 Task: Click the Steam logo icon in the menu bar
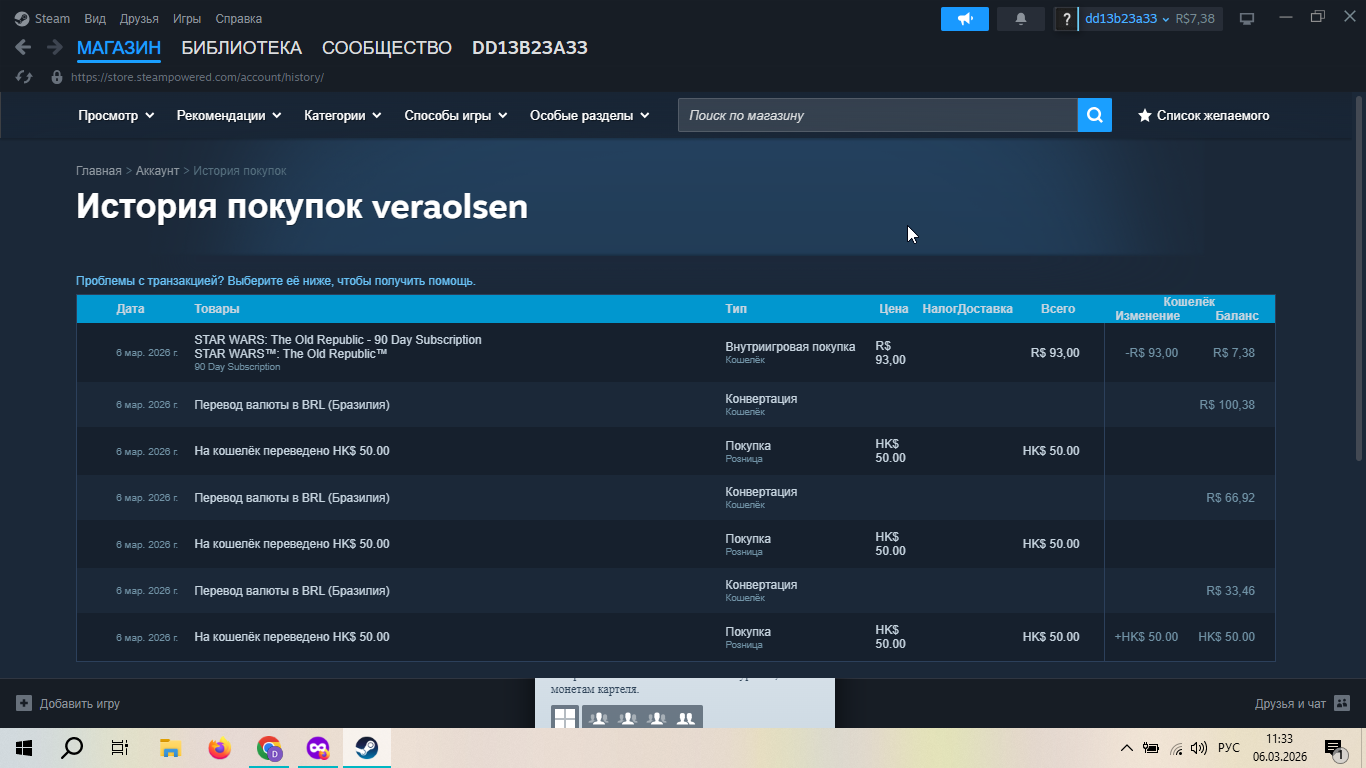[22, 19]
